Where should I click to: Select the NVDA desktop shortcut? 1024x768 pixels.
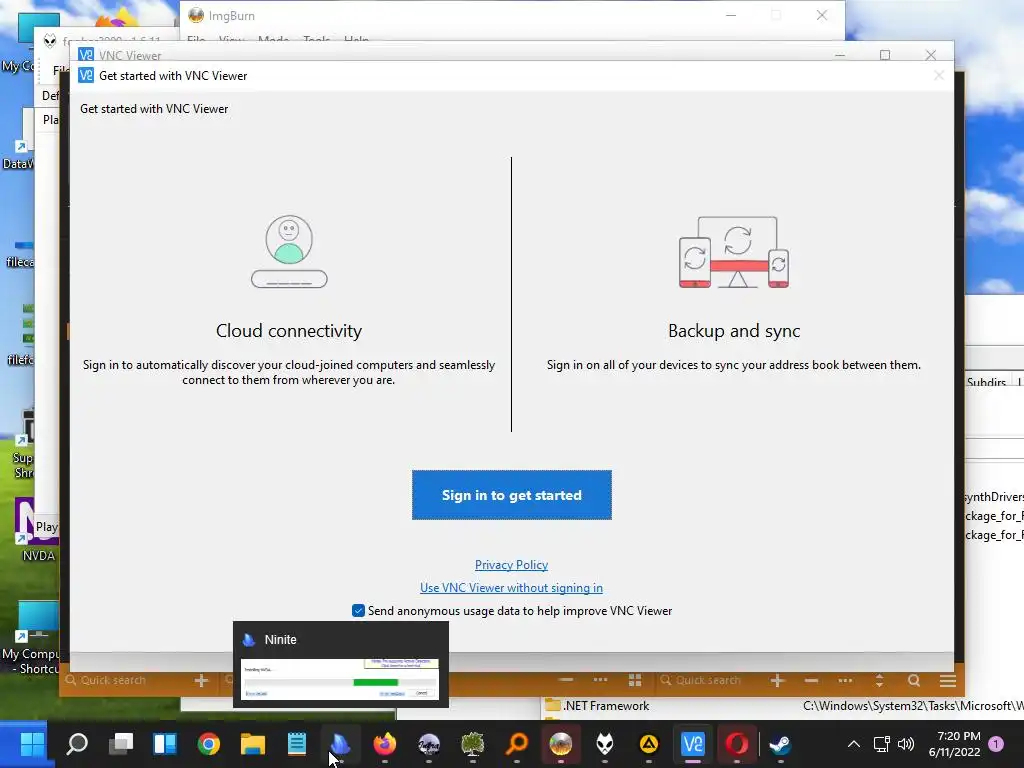tap(38, 530)
